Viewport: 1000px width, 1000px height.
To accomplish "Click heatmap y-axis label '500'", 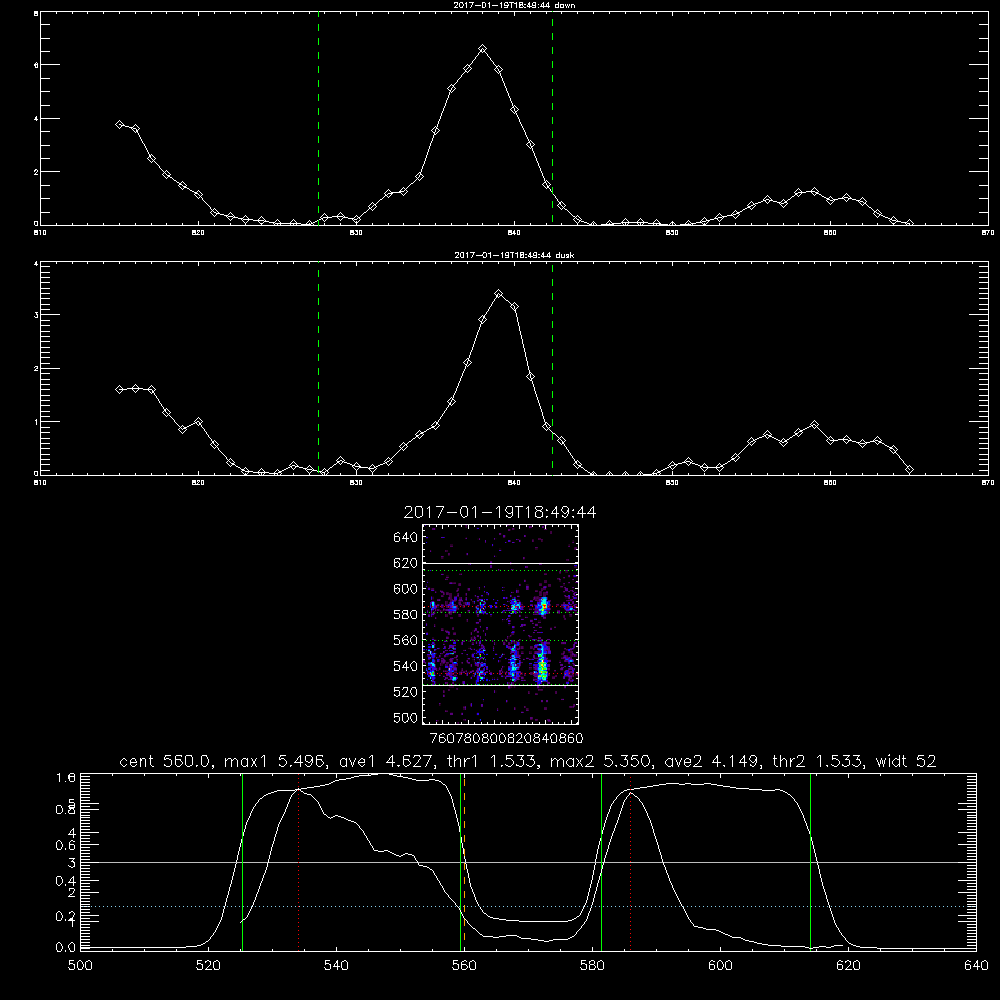I will coord(406,717).
